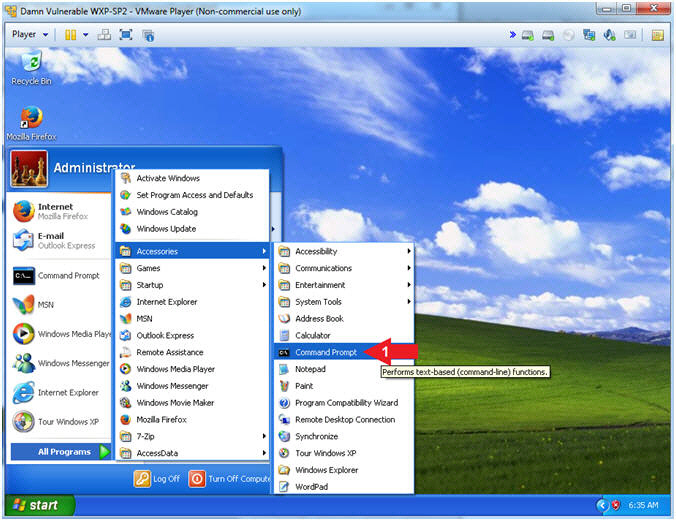Viewport: 676px width, 521px height.
Task: Open Windows Catalog entry
Action: [x=193, y=212]
